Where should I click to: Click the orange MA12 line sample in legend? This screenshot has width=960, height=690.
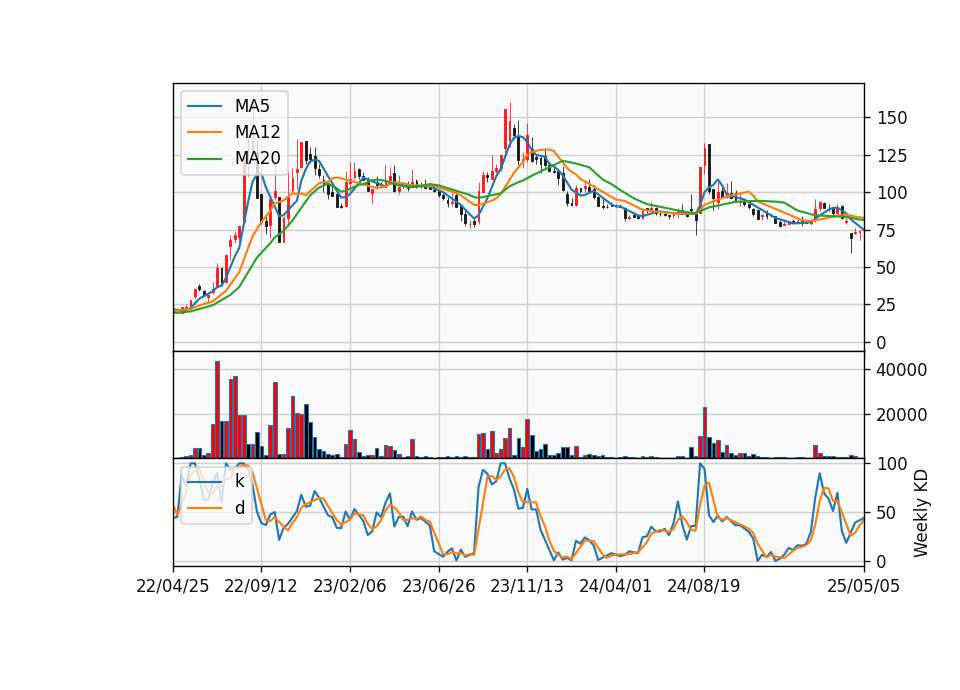pos(204,132)
